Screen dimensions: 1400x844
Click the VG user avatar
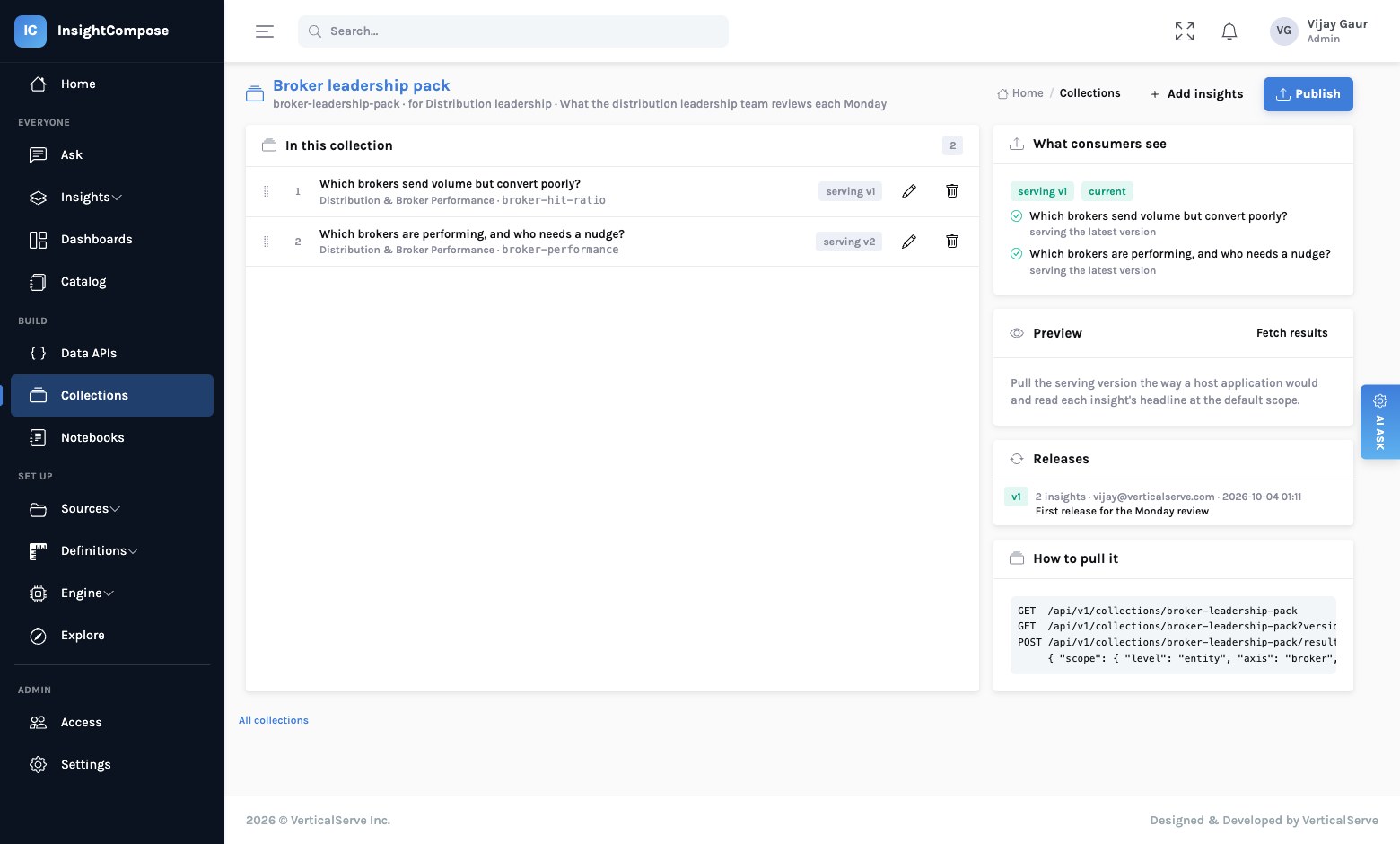tap(1284, 31)
